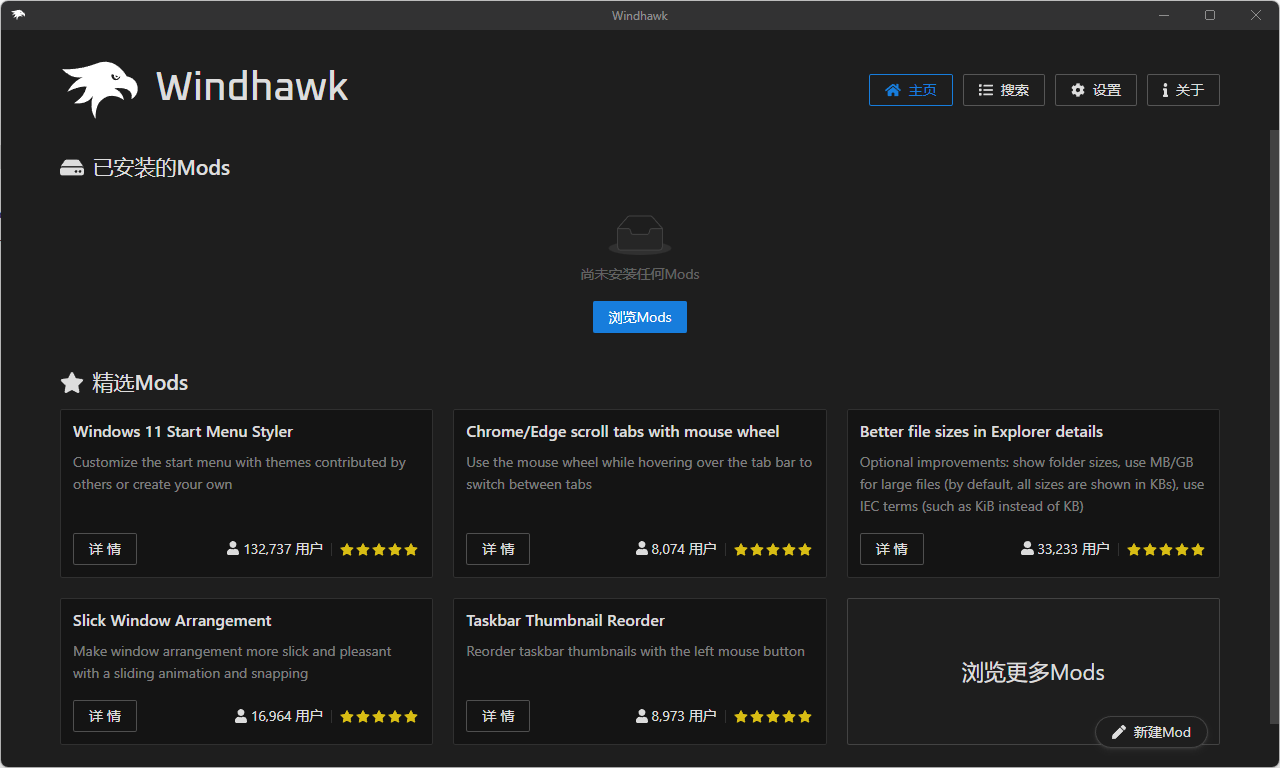Click star rating of Better file sizes mod

point(1166,549)
